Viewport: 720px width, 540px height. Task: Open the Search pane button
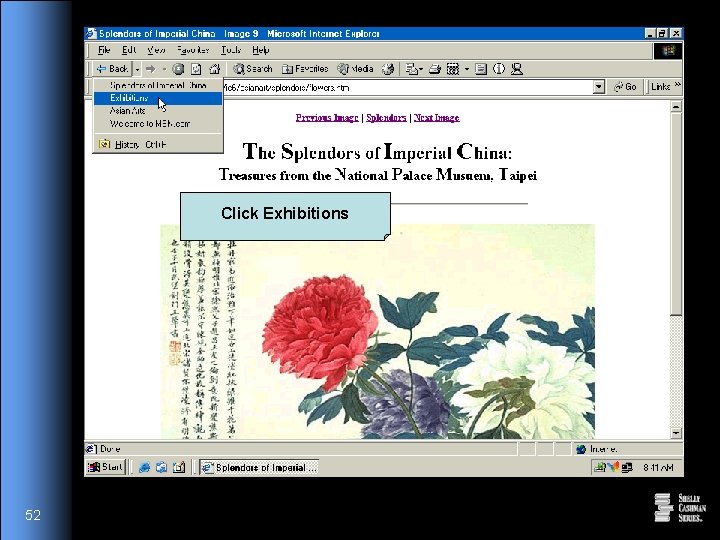click(x=253, y=69)
